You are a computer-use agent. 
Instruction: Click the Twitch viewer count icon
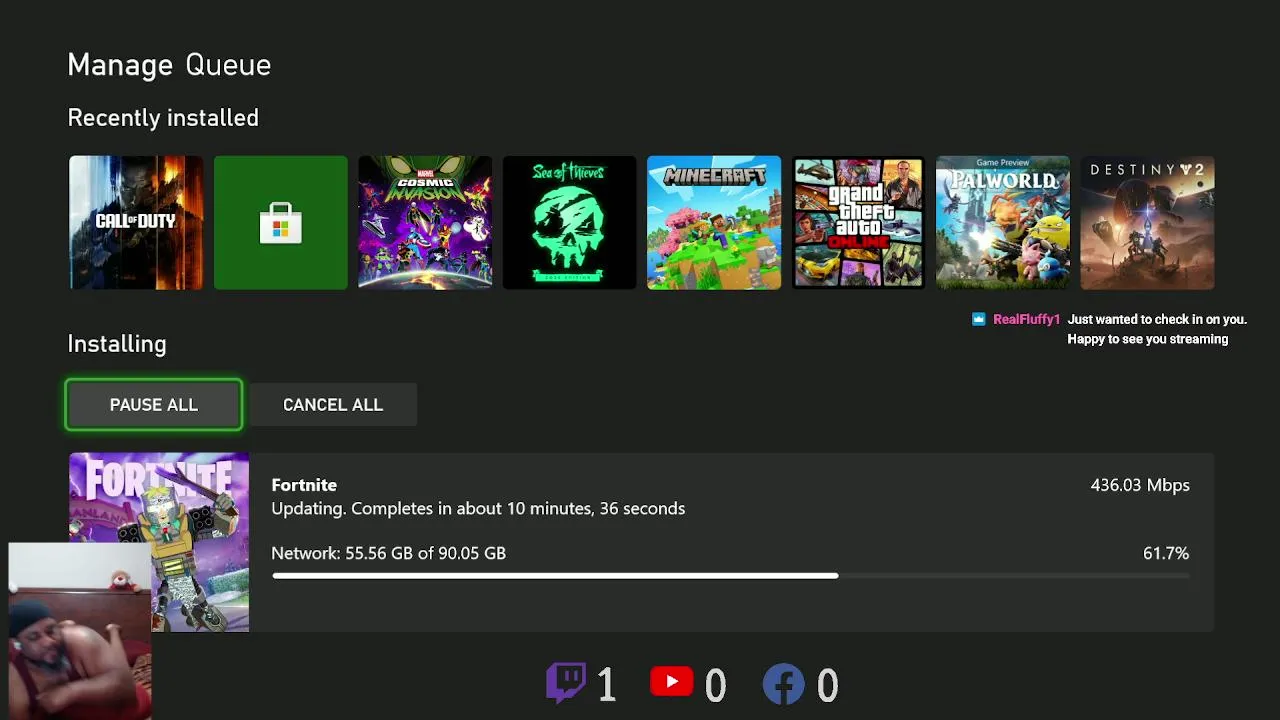click(x=566, y=683)
